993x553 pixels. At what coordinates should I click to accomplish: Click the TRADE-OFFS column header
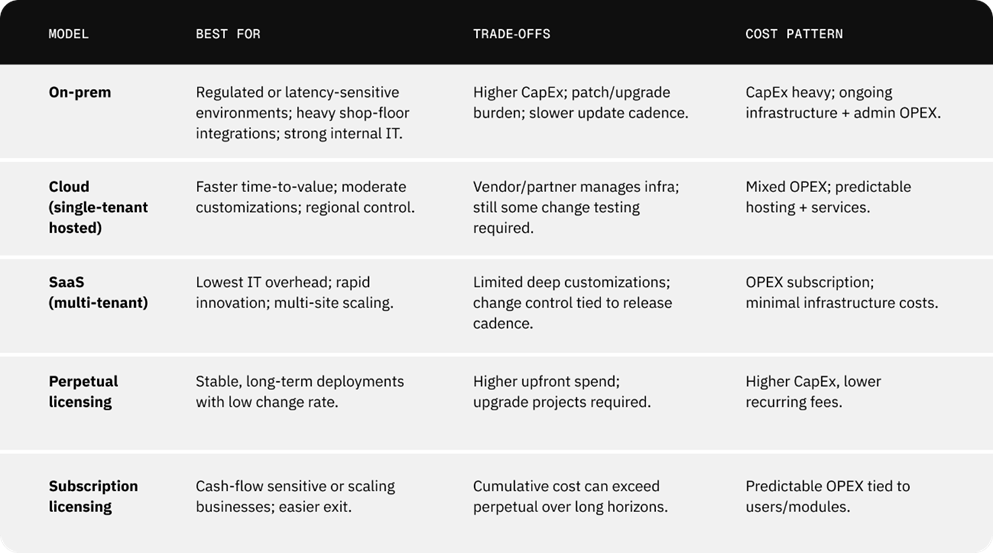tap(511, 34)
